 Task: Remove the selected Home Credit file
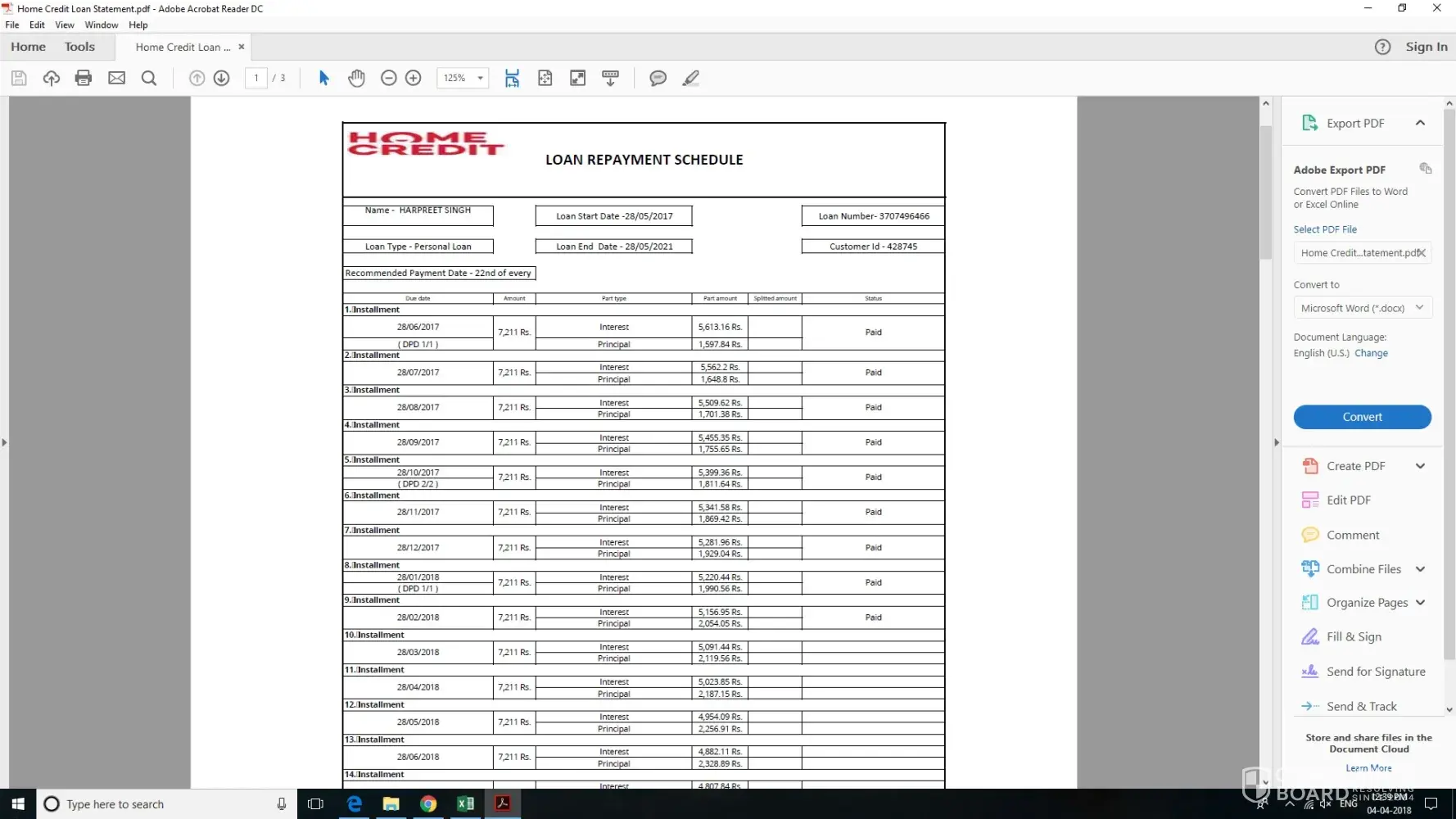(x=1422, y=252)
